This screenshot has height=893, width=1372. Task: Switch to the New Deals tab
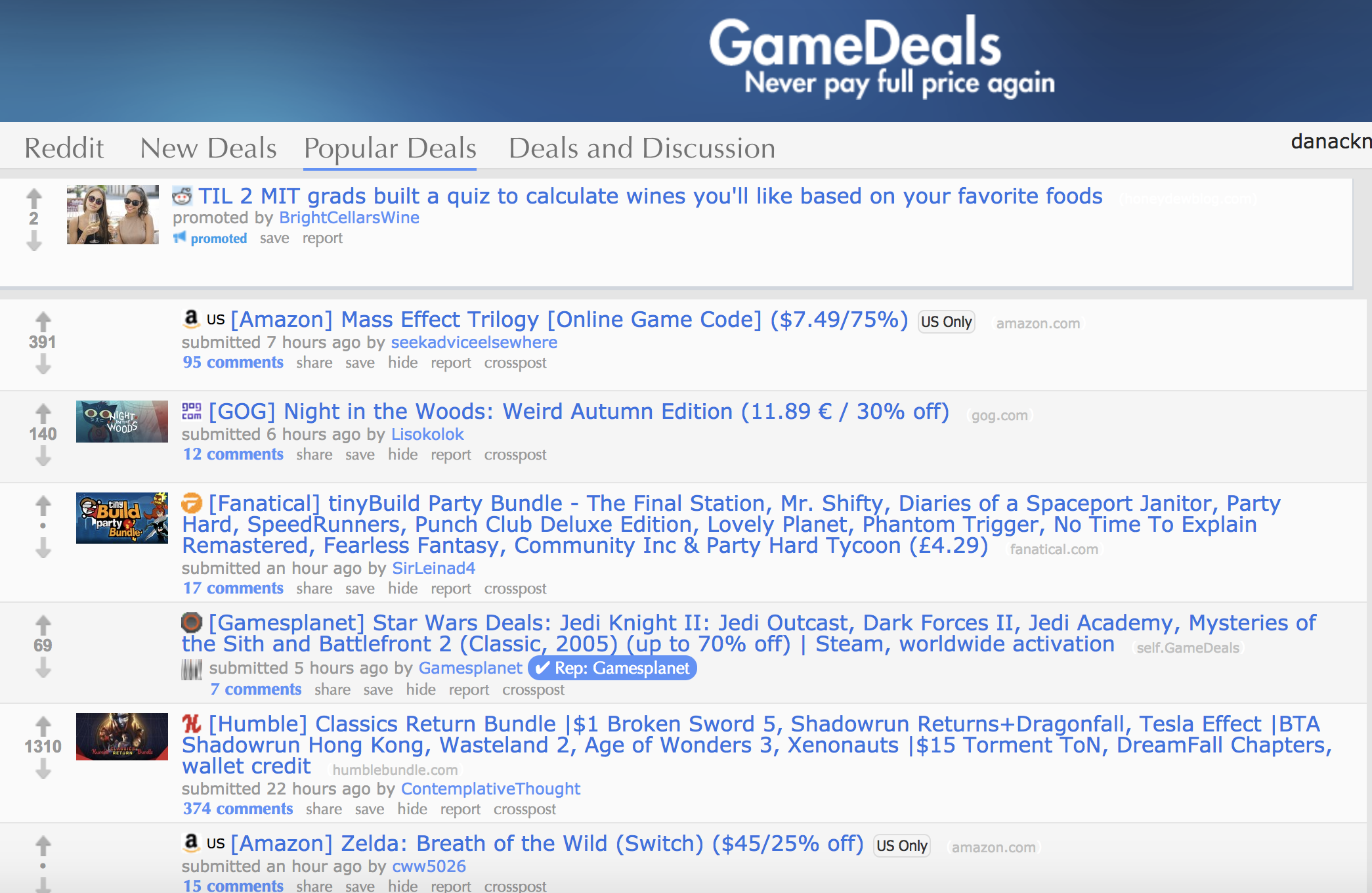pyautogui.click(x=208, y=148)
